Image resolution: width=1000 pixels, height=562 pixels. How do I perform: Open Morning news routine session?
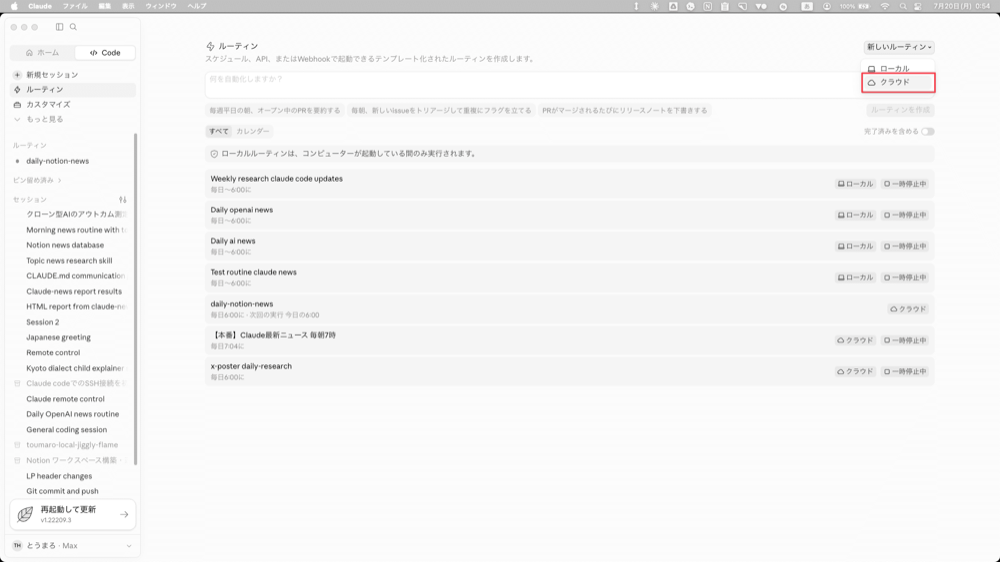76,230
